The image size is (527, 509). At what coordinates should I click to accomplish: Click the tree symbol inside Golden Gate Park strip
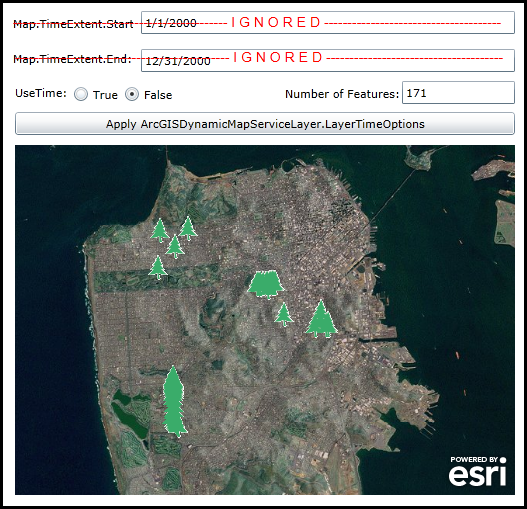point(158,267)
